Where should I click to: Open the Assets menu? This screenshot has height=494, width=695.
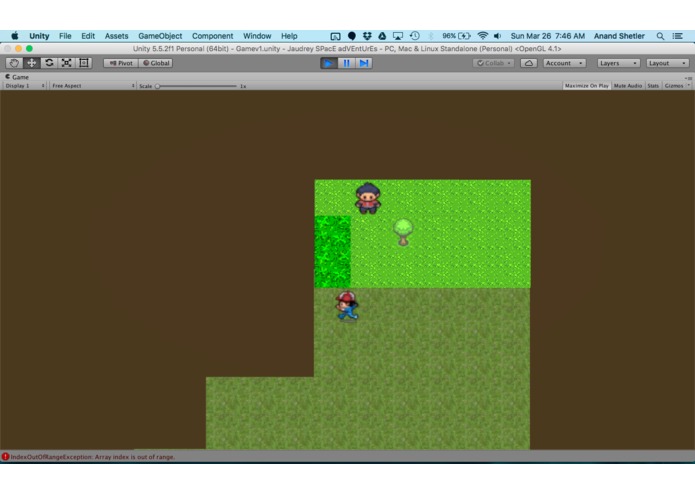[x=116, y=36]
